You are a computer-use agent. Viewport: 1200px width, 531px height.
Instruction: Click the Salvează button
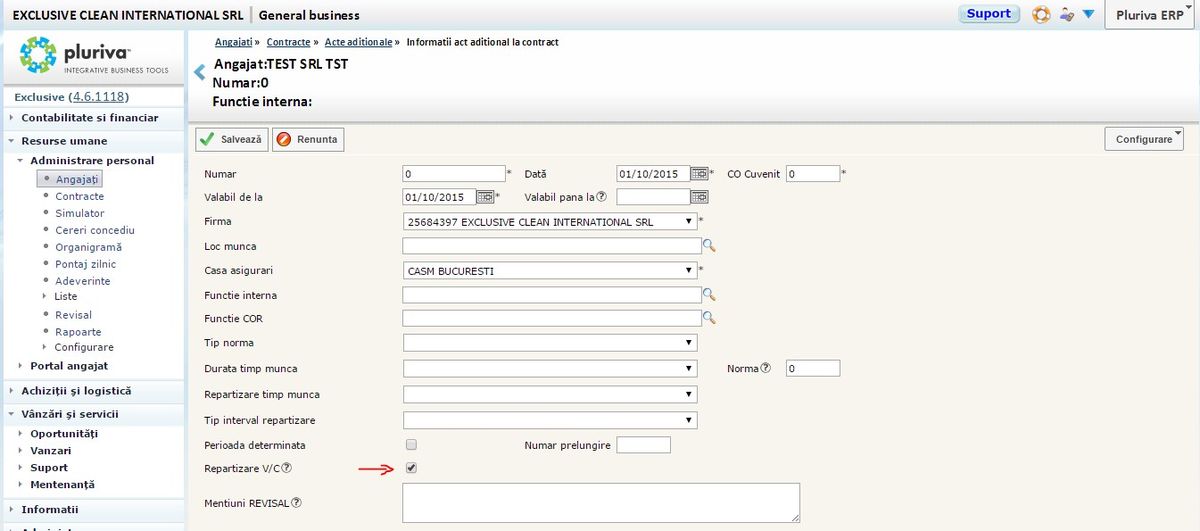click(x=232, y=139)
